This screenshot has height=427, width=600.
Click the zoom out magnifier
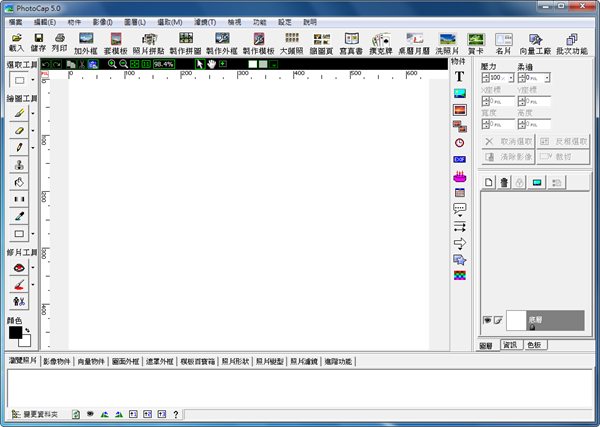[x=124, y=64]
